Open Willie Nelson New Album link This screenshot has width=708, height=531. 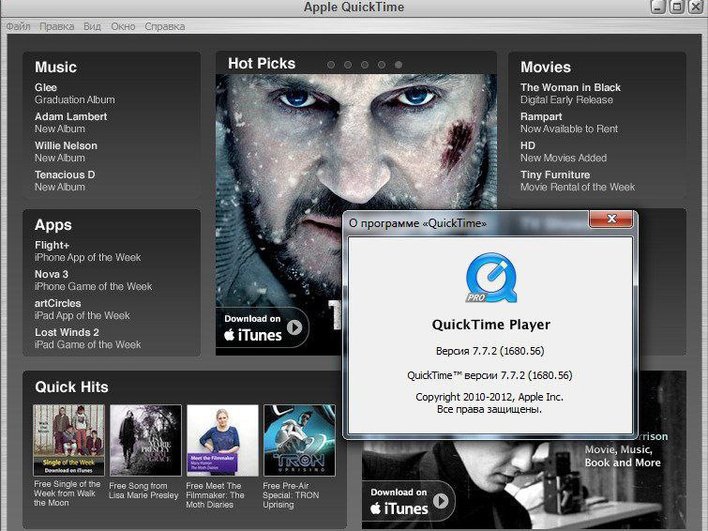[66, 152]
